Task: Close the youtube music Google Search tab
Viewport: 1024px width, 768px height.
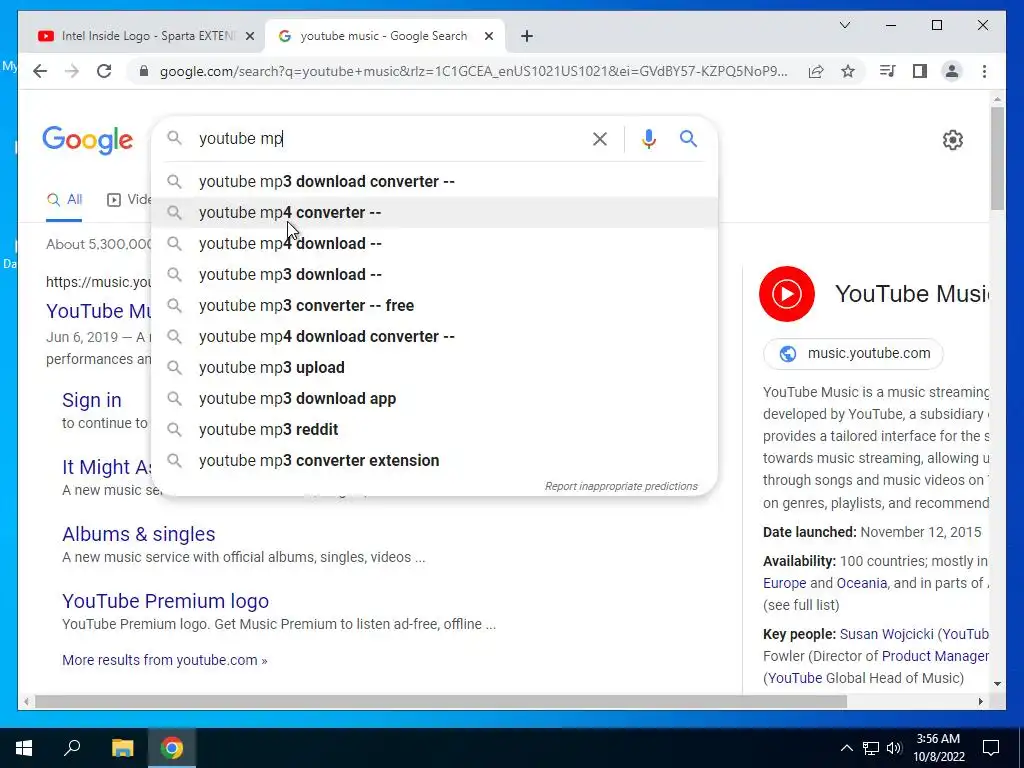Action: (x=488, y=37)
